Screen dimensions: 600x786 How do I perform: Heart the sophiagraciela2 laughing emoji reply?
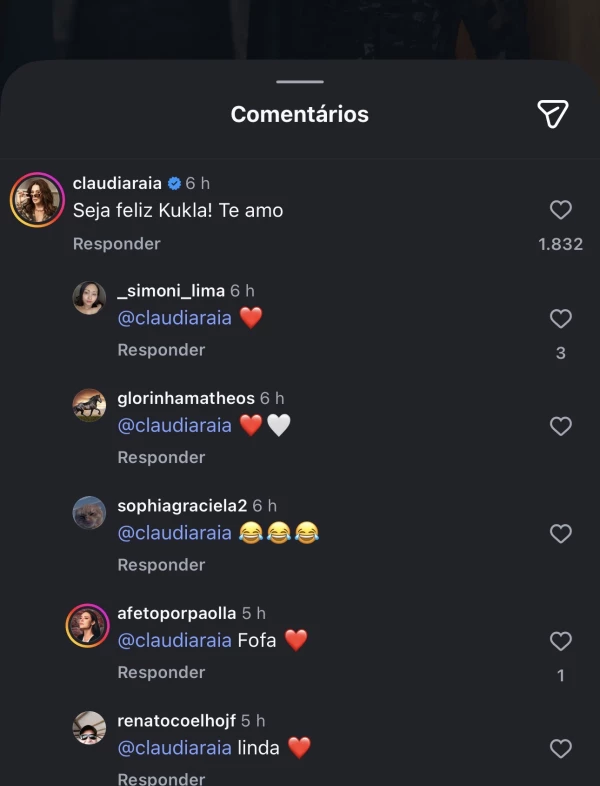(561, 534)
